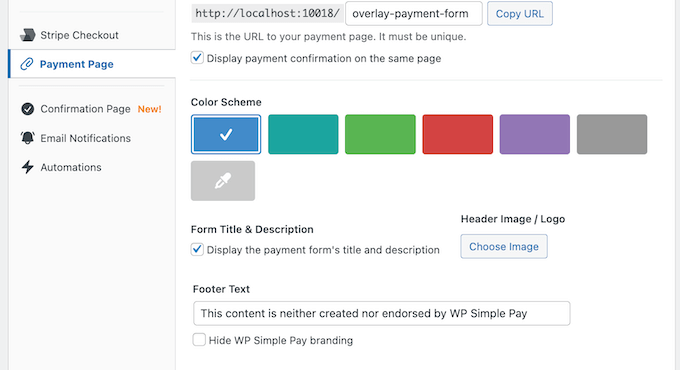Viewport: 680px width, 370px height.
Task: Choose a header image or logo
Action: click(504, 246)
